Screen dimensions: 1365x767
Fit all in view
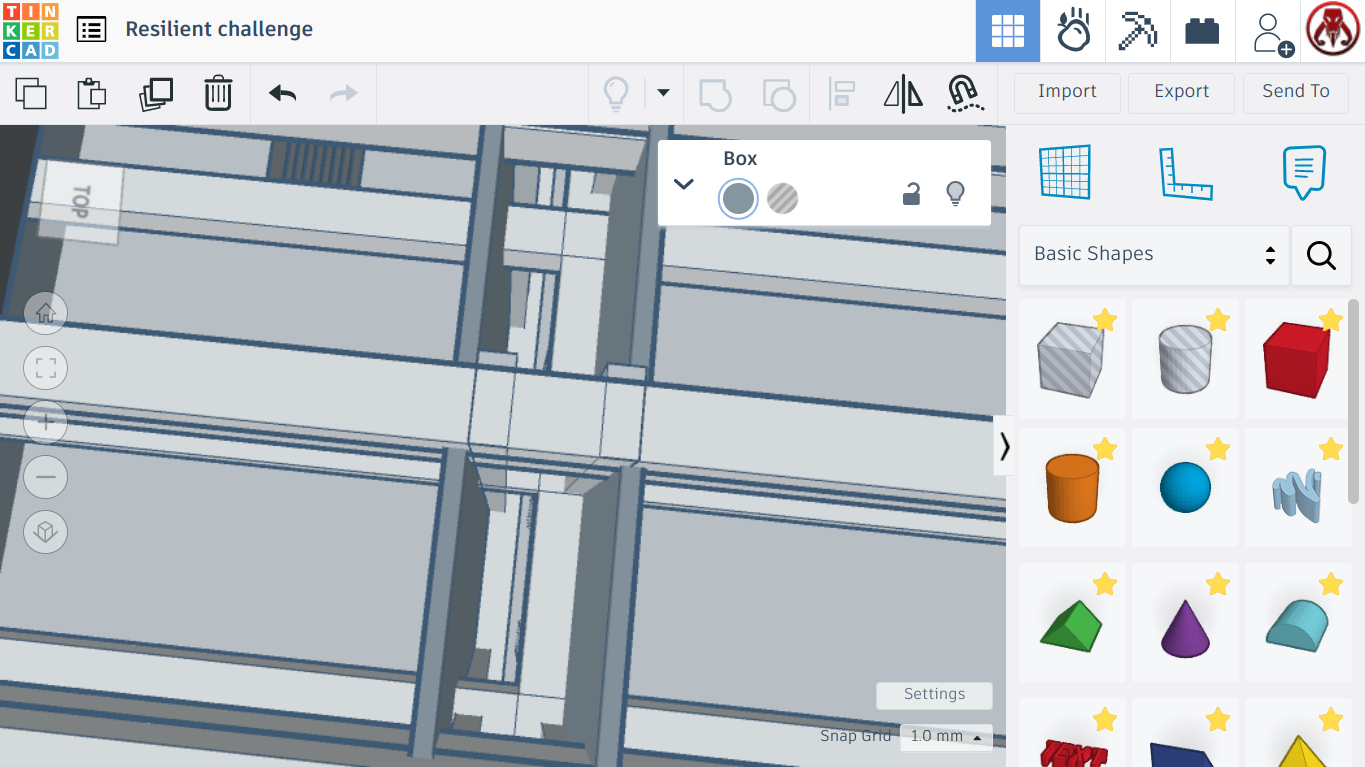pyautogui.click(x=45, y=368)
